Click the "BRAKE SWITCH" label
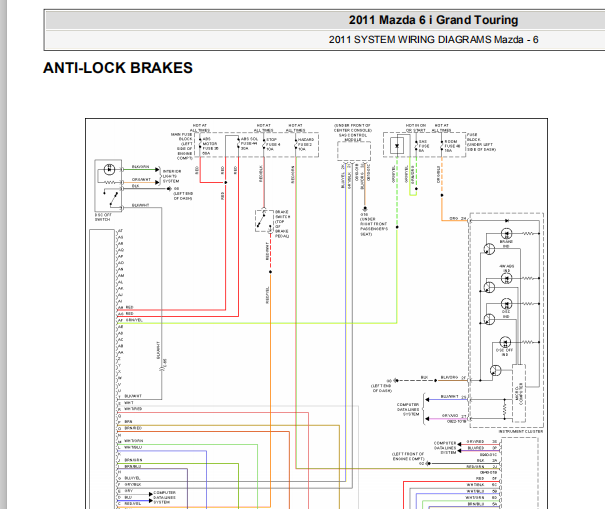 [282, 214]
